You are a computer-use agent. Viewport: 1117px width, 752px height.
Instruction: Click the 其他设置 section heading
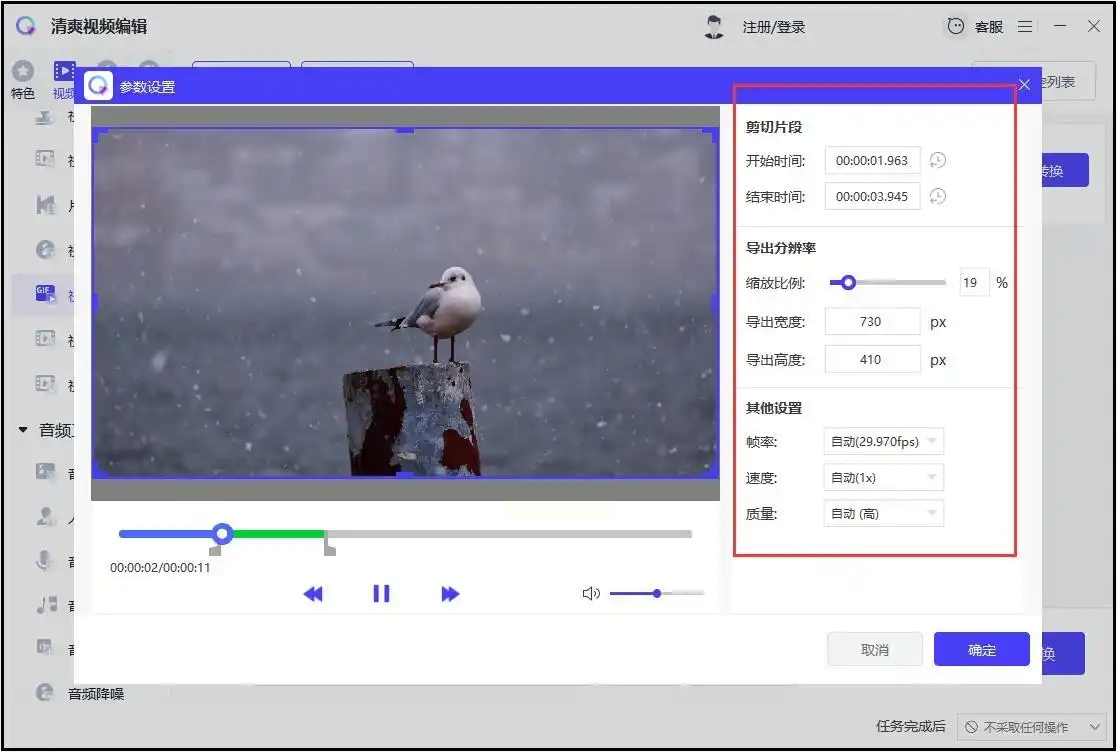(x=774, y=408)
